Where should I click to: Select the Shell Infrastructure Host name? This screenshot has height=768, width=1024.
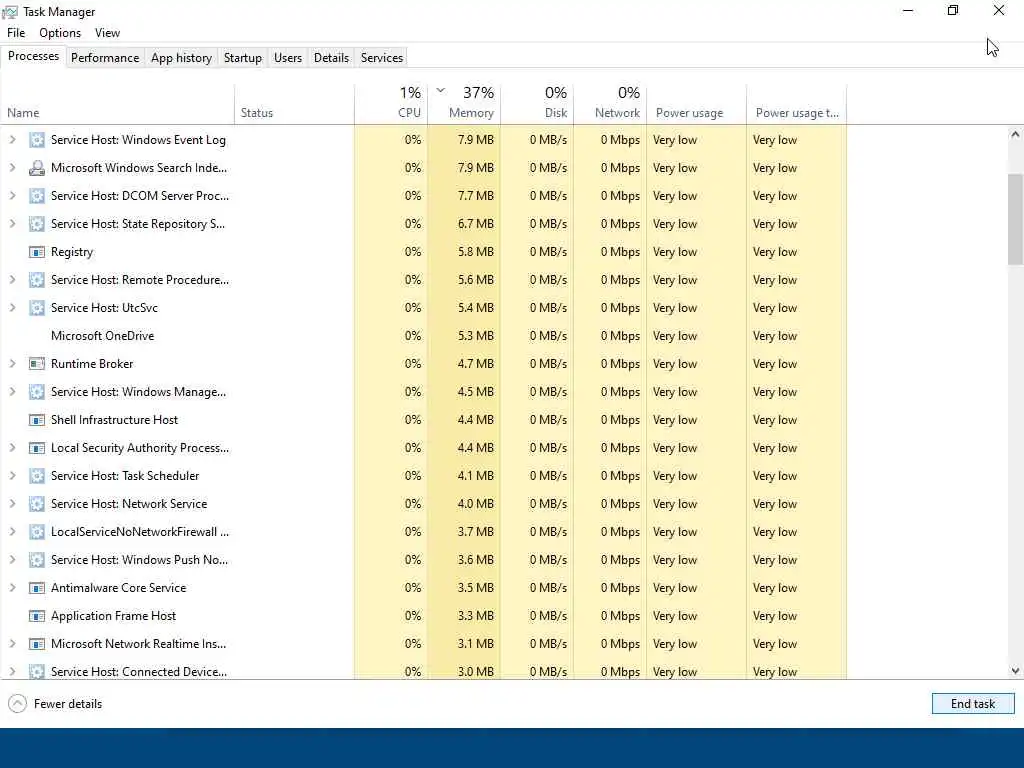(114, 420)
